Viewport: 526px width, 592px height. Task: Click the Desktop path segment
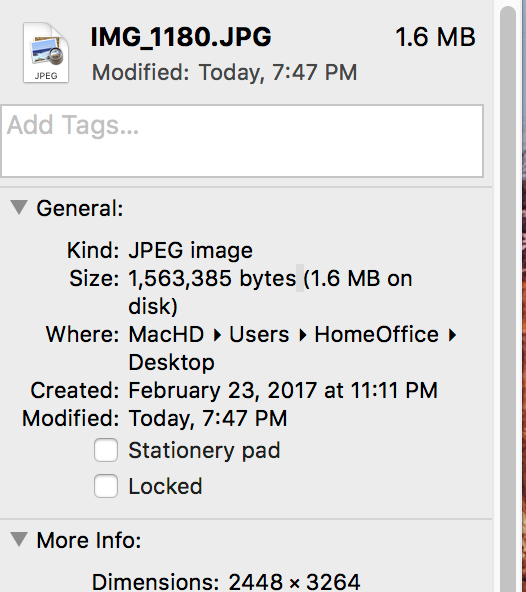171,363
